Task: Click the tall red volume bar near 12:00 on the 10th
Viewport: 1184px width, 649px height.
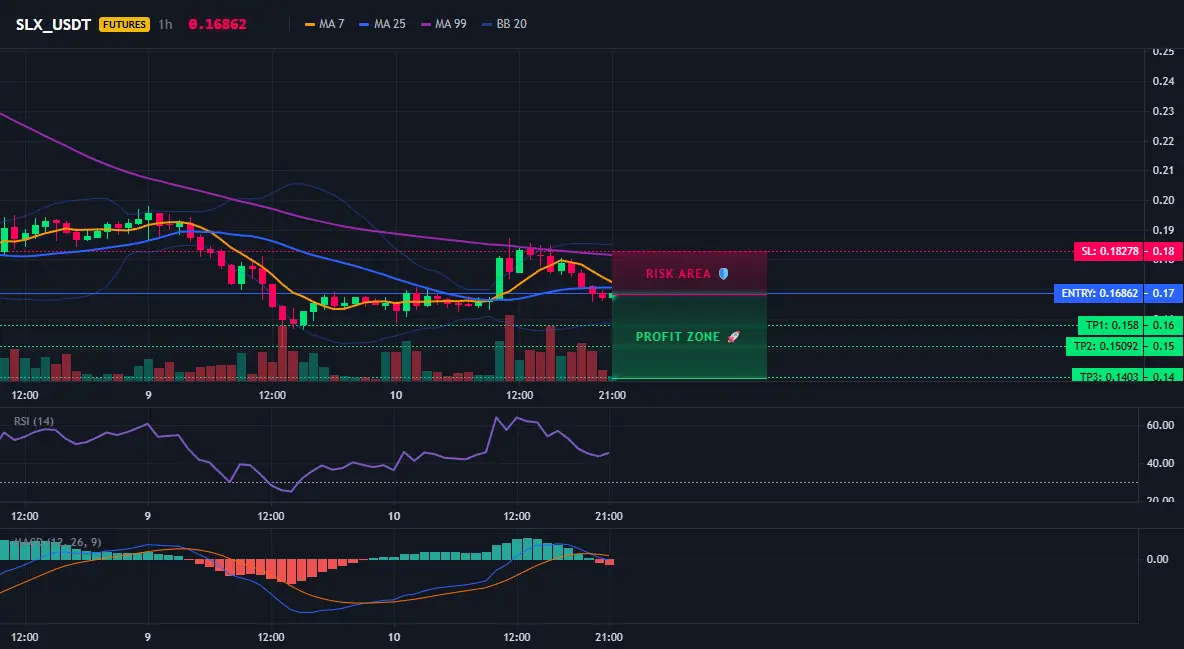Action: 510,348
